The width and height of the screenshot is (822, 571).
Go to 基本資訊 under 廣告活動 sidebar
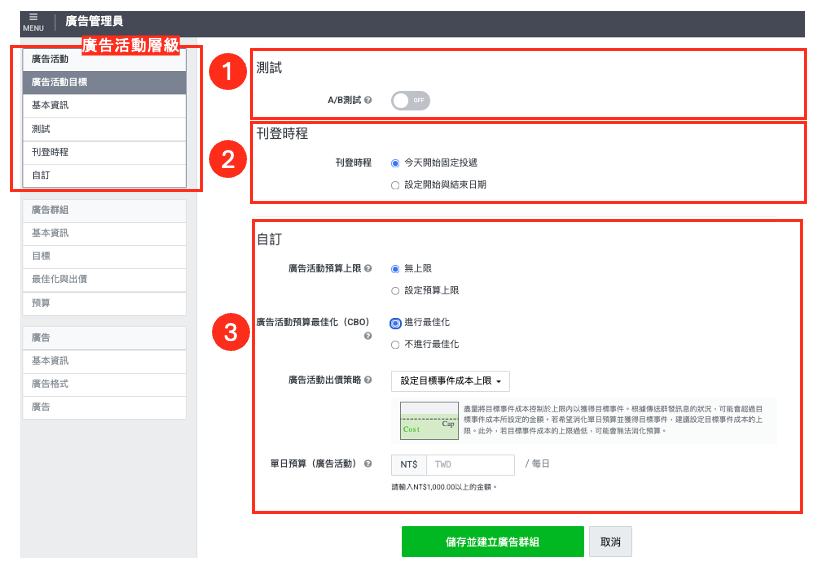tap(104, 105)
